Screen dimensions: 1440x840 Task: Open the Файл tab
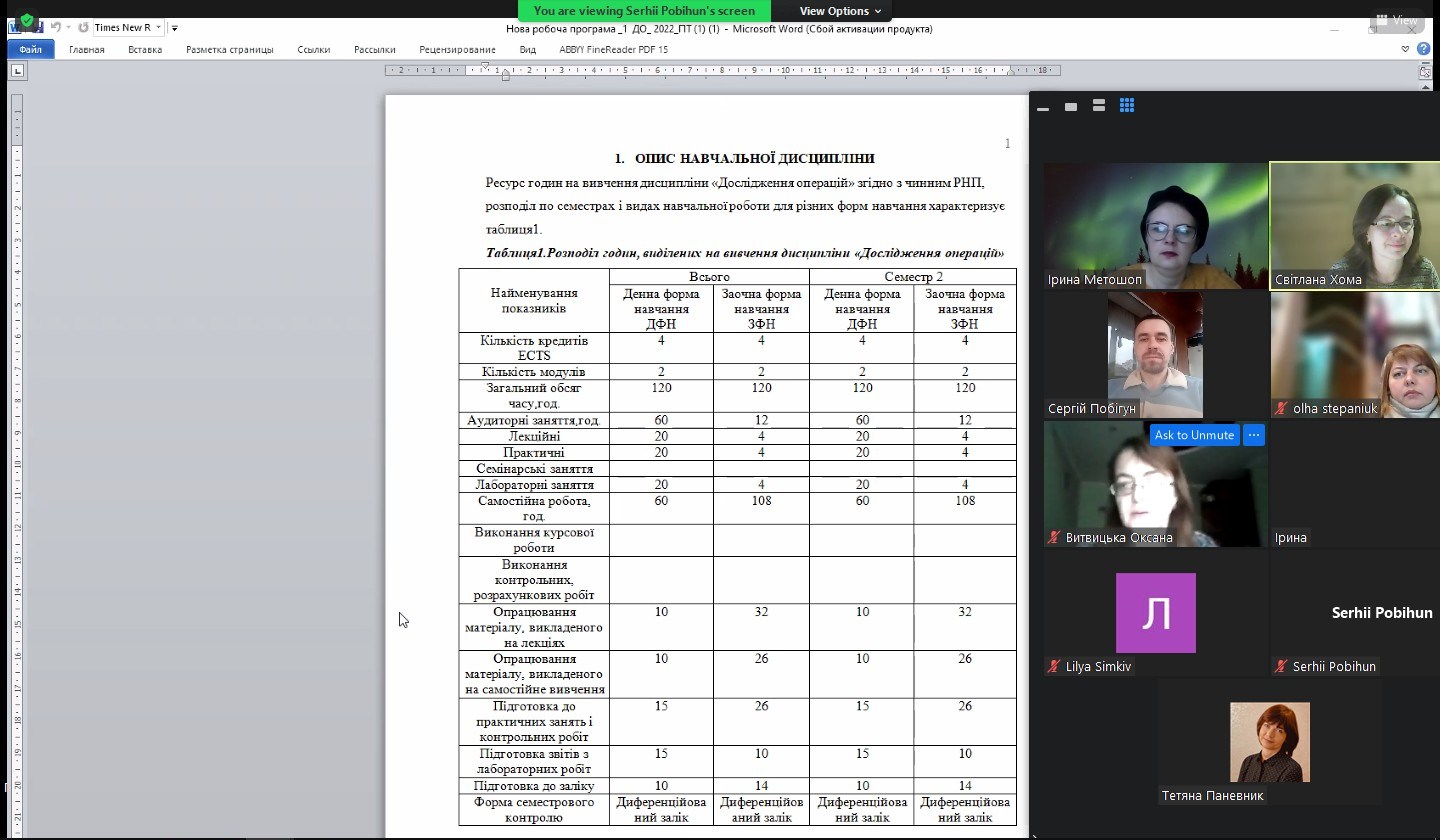point(30,49)
